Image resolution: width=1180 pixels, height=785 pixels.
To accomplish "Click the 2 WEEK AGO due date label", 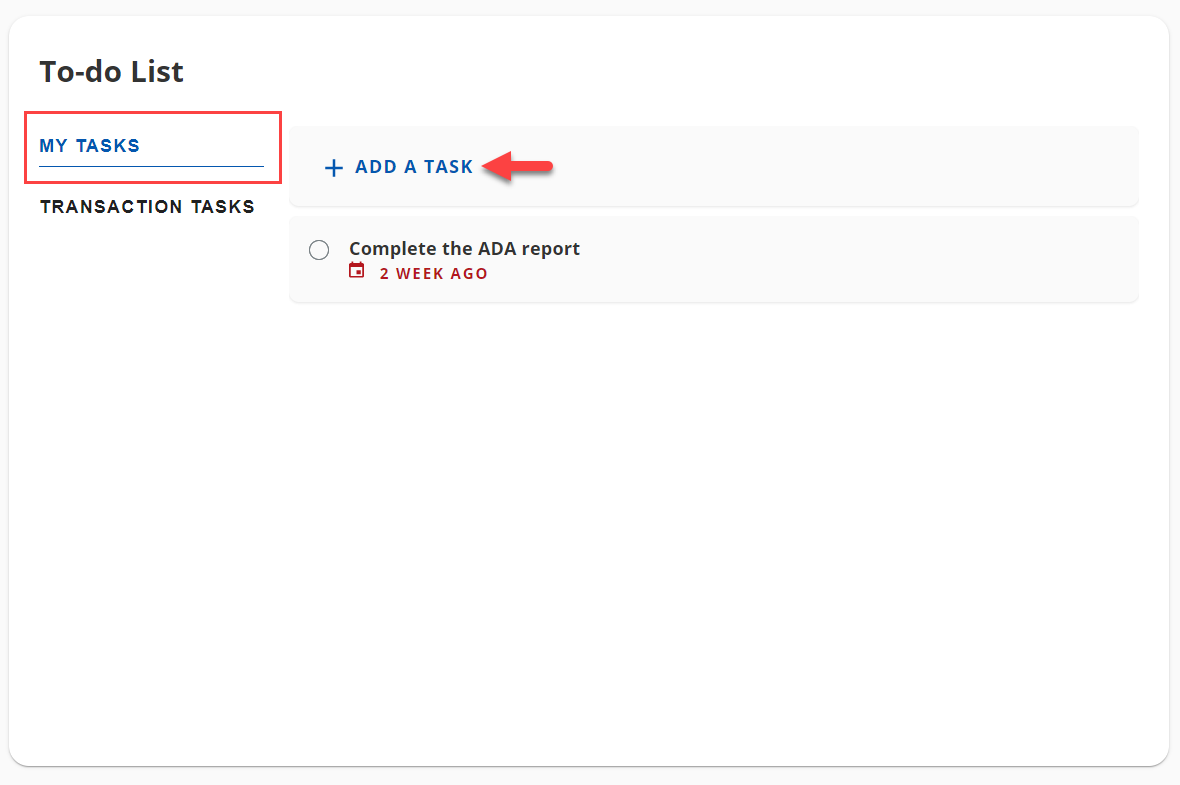I will pyautogui.click(x=433, y=272).
